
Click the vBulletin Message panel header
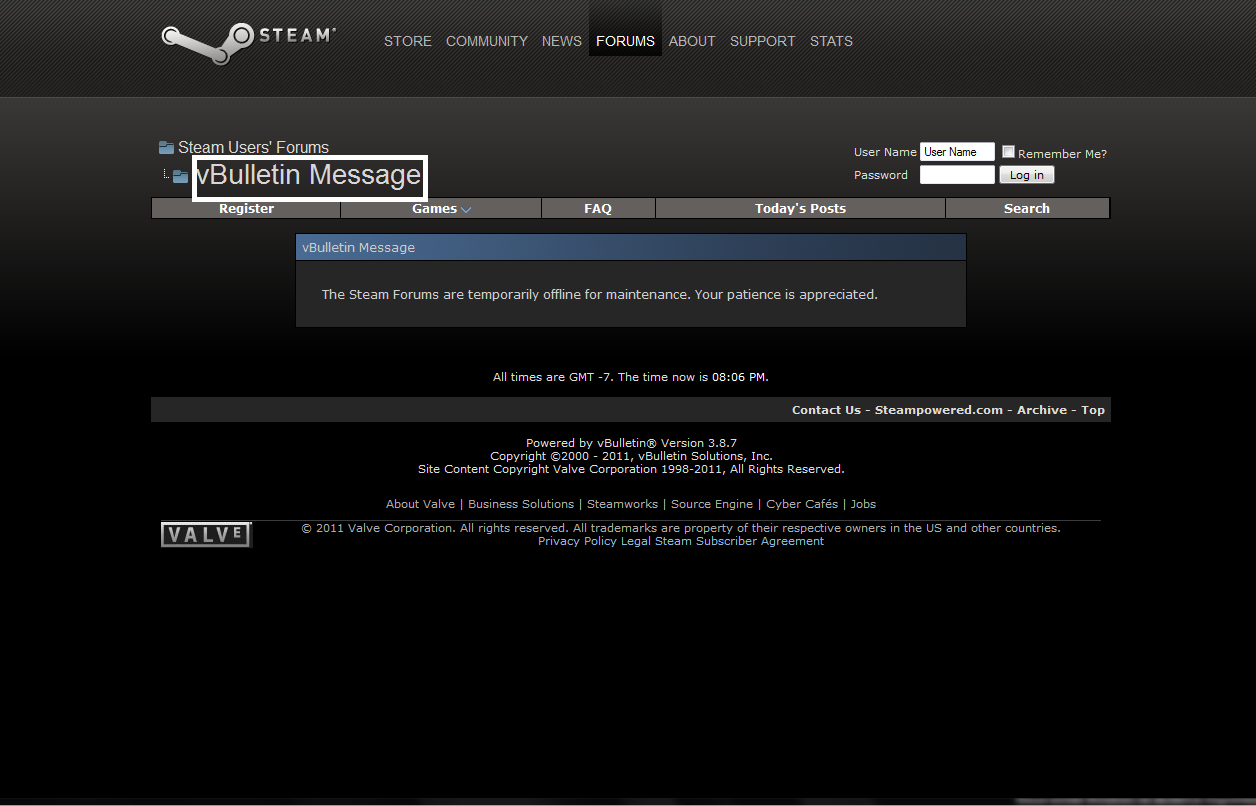[631, 247]
